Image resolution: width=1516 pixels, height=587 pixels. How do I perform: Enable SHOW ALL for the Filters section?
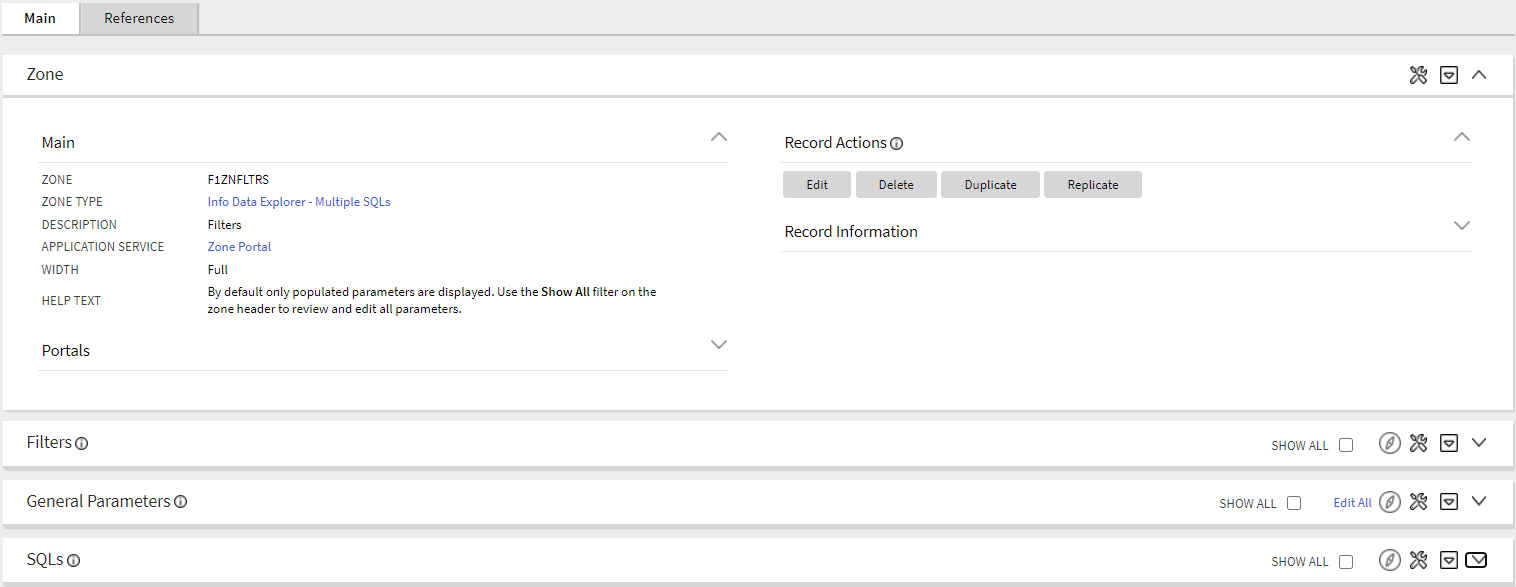[1346, 444]
